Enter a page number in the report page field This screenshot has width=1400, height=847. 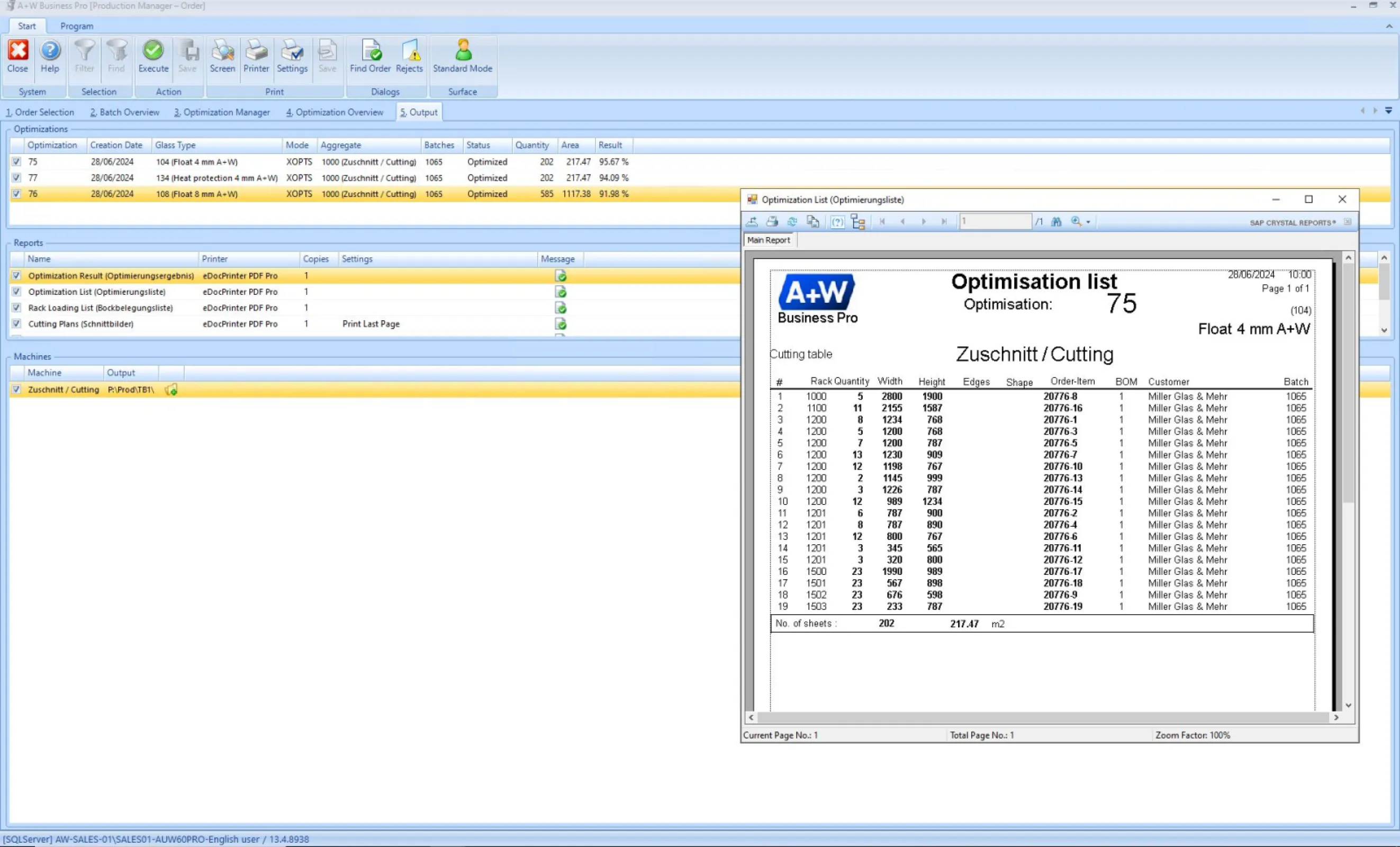[996, 221]
